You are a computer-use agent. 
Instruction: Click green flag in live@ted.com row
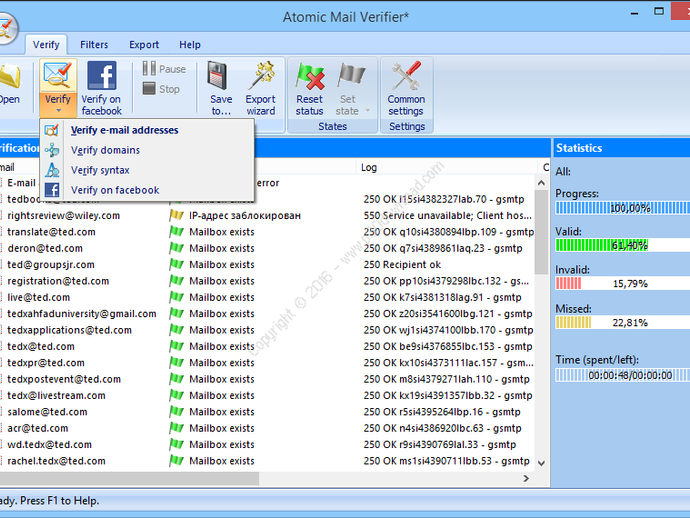coord(176,297)
